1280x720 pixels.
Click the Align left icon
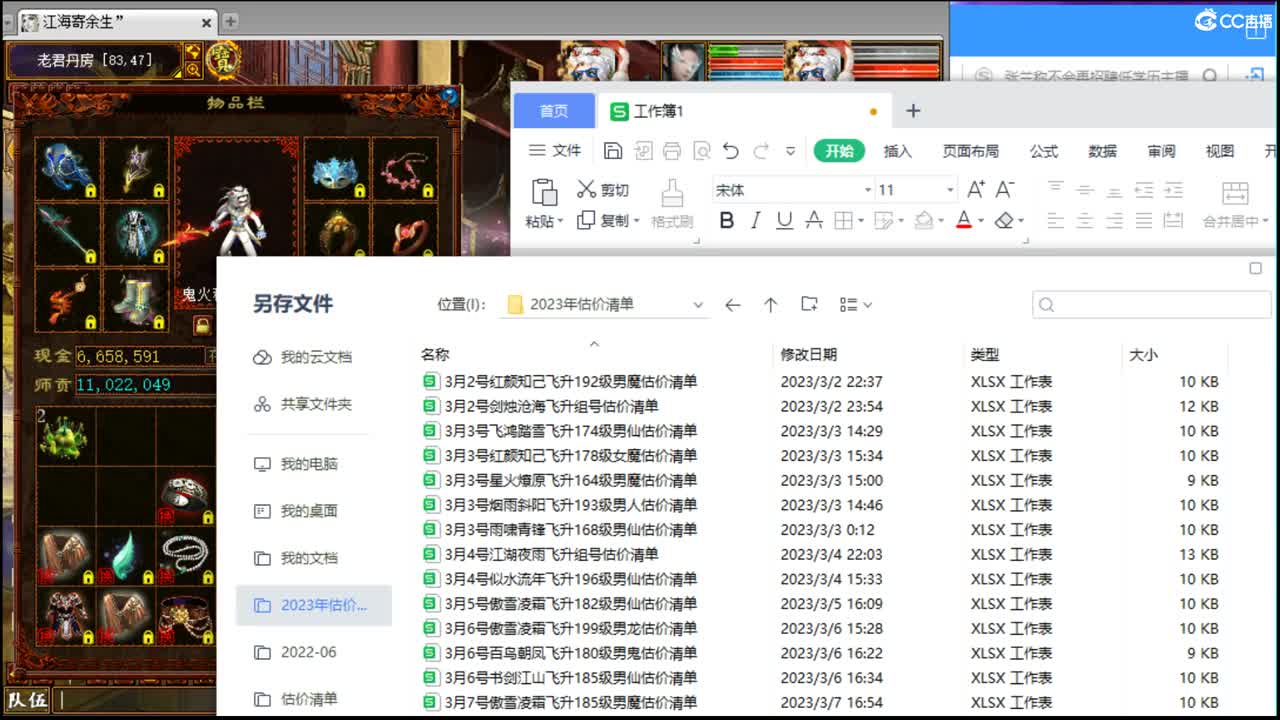pyautogui.click(x=1055, y=221)
